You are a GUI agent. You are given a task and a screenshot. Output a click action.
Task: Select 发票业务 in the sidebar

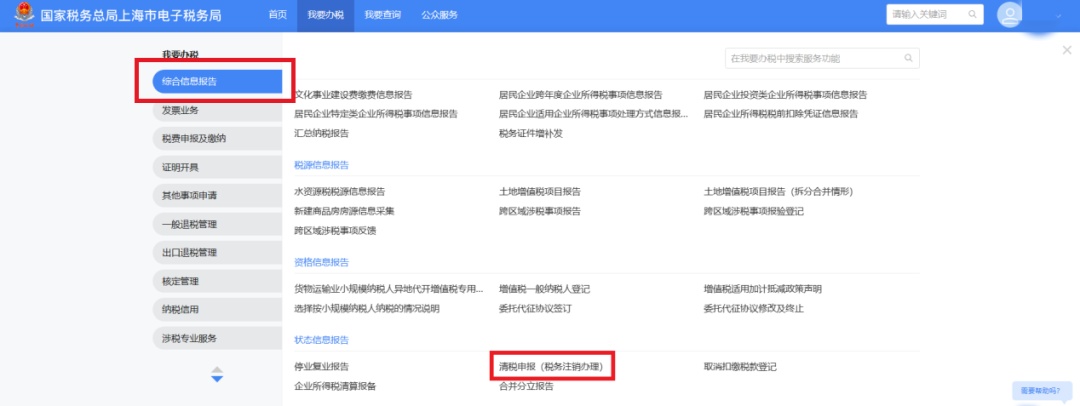pos(181,110)
